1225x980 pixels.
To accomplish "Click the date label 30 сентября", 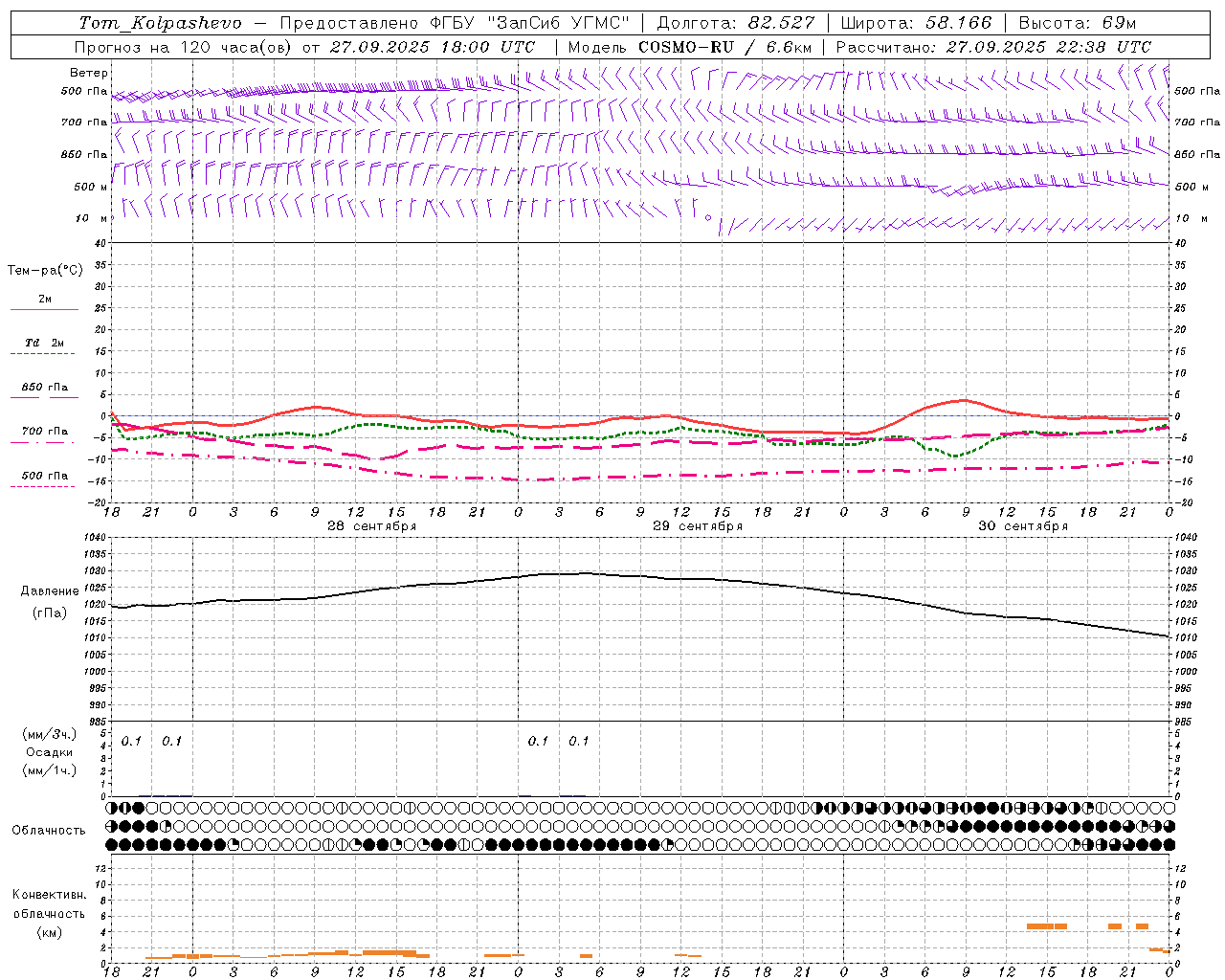I will pos(1023,526).
